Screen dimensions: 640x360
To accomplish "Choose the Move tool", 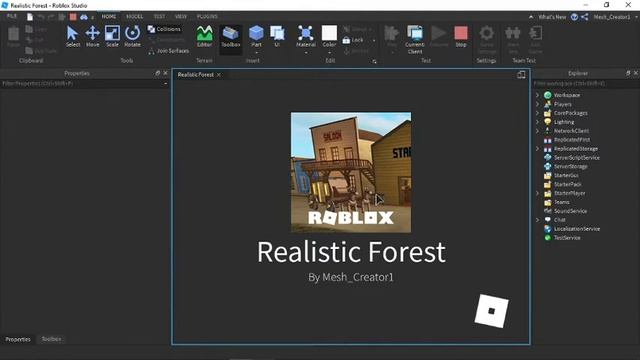I will [93, 33].
